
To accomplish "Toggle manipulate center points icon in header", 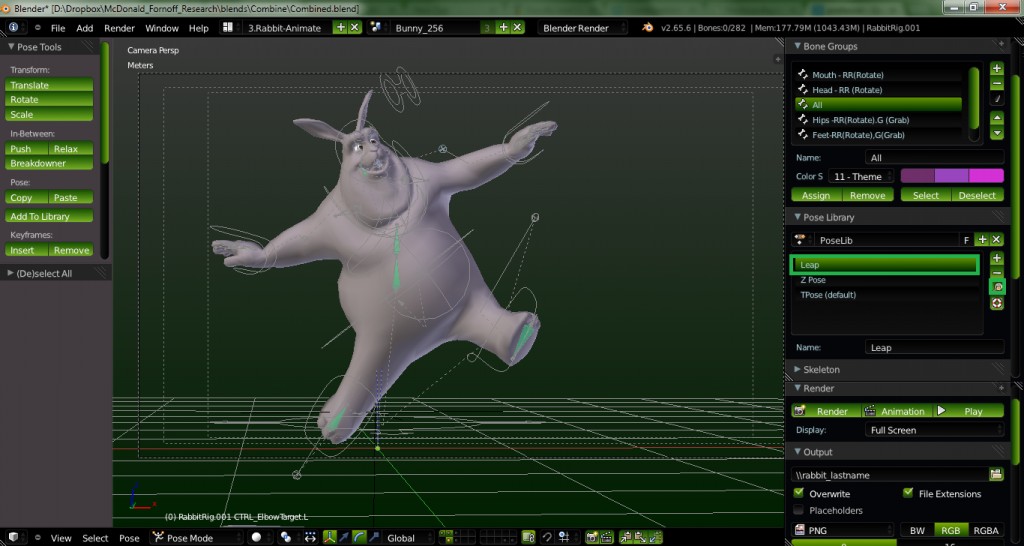I will (x=310, y=538).
